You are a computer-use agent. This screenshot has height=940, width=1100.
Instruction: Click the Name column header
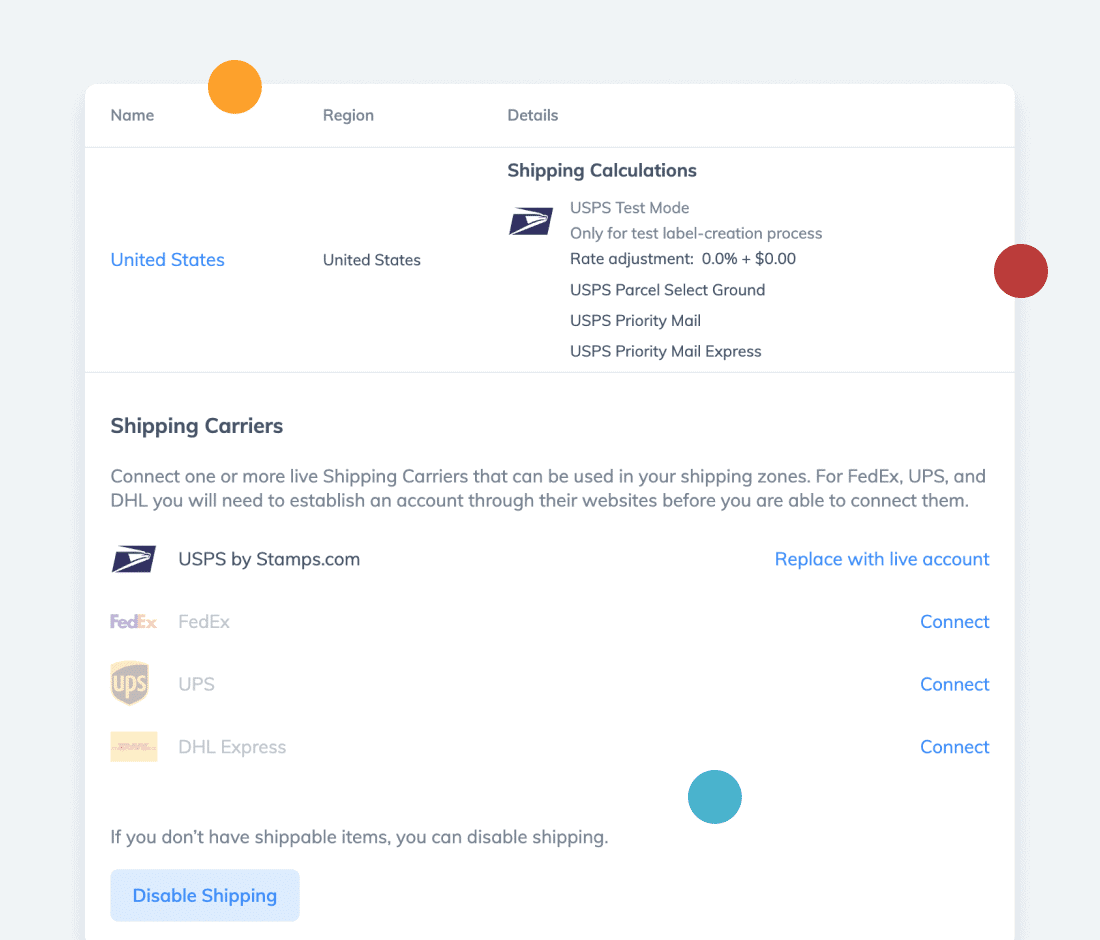pos(133,115)
